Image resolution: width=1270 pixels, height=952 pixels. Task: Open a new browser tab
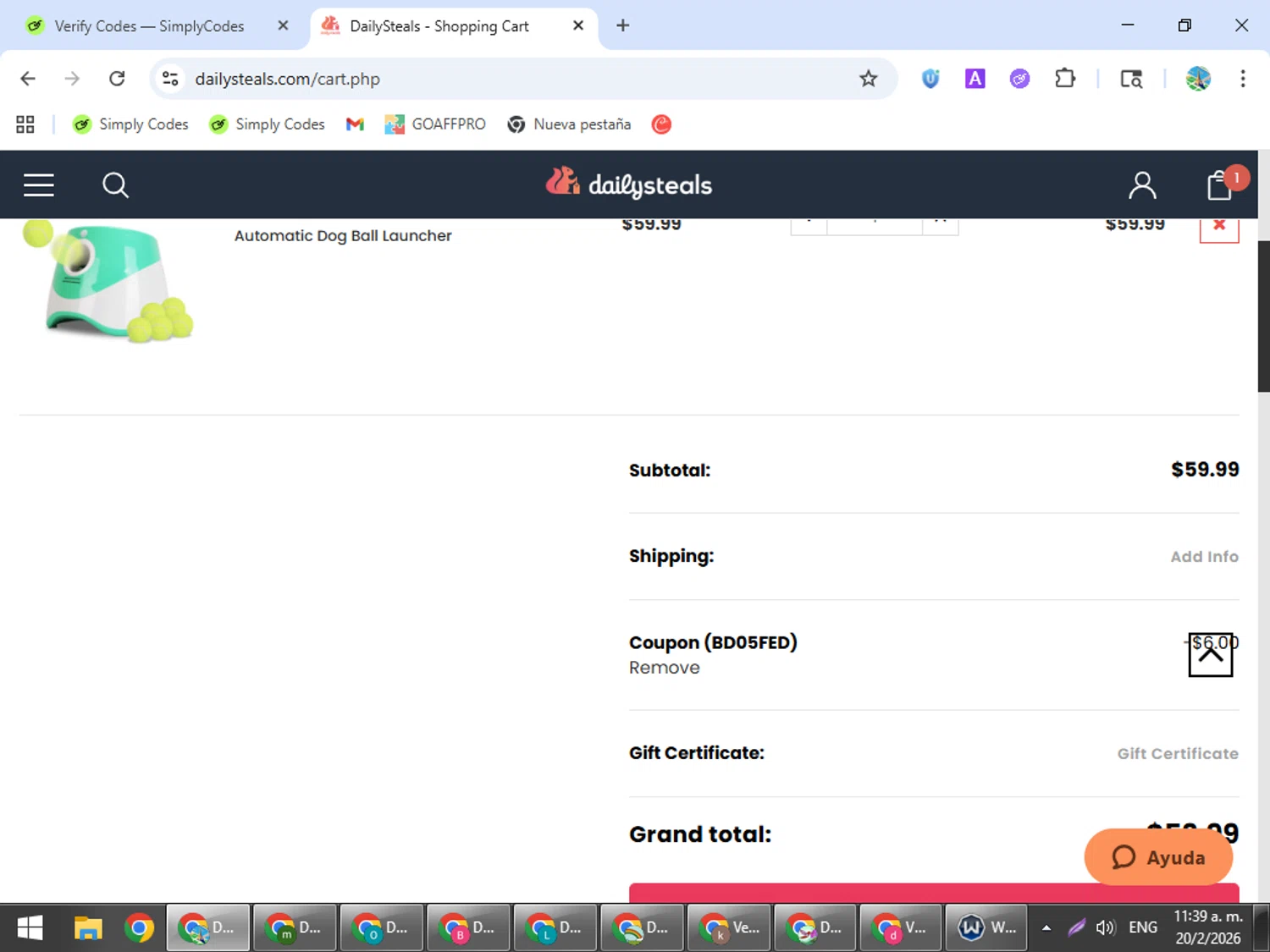coord(623,26)
